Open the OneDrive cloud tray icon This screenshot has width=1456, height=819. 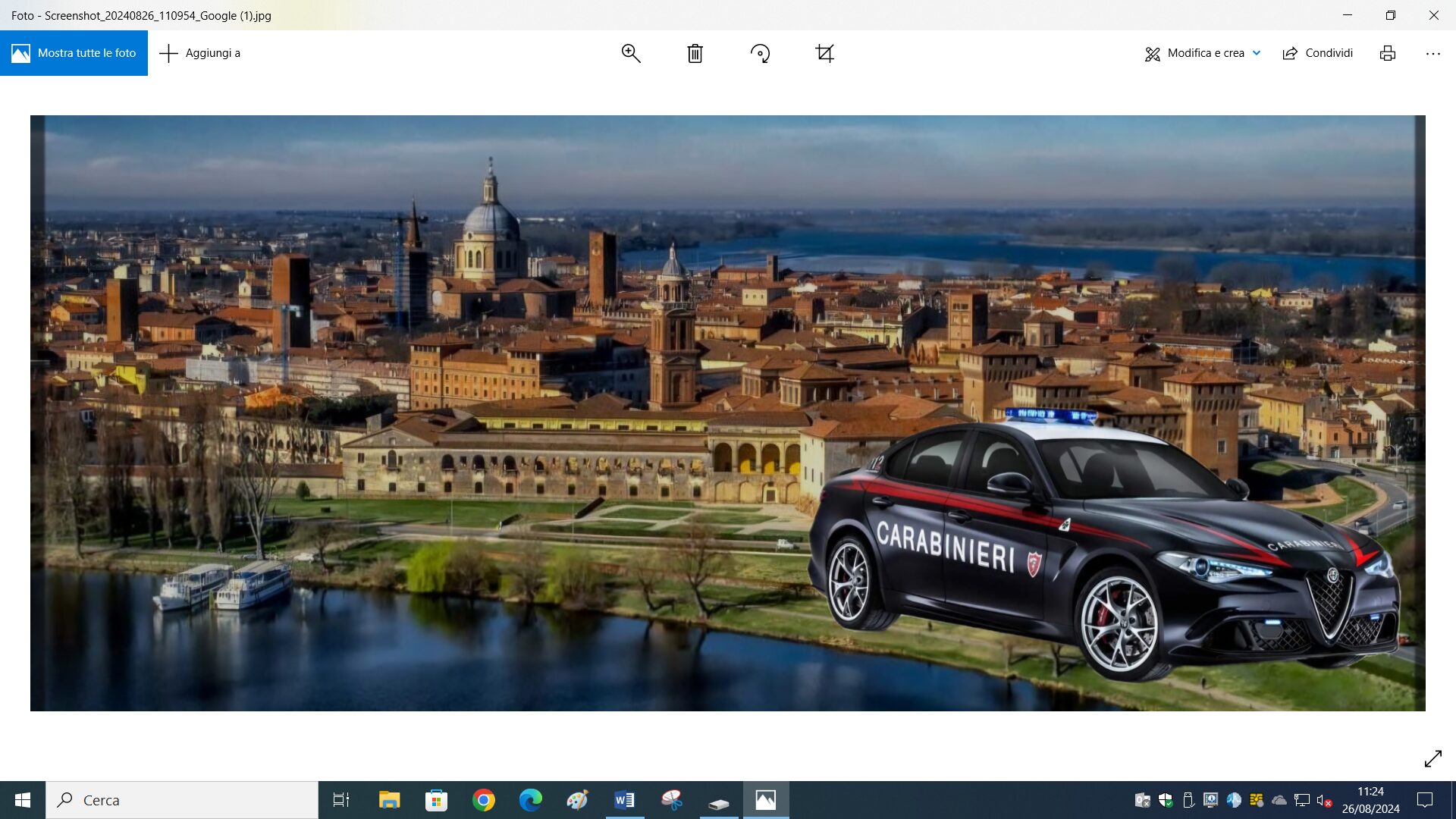point(1279,800)
